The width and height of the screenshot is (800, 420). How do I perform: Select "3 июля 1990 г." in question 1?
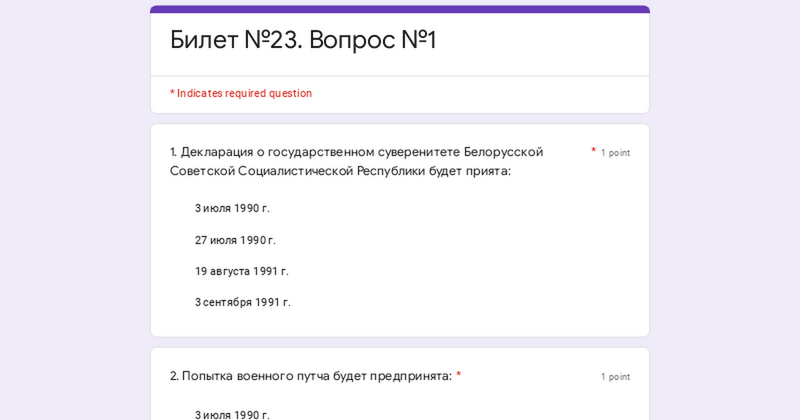232,208
